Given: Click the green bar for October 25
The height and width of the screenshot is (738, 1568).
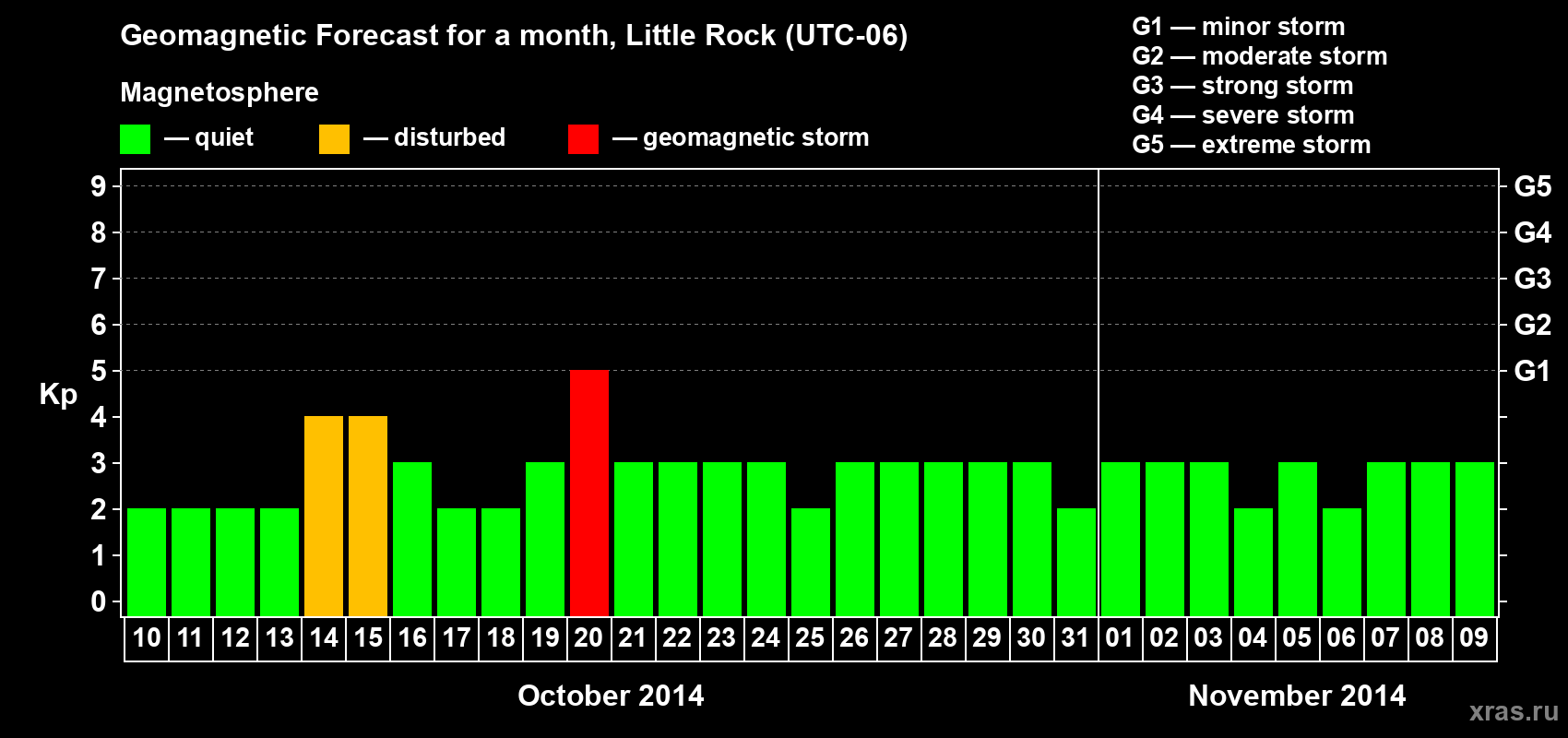Looking at the screenshot, I should [x=811, y=562].
